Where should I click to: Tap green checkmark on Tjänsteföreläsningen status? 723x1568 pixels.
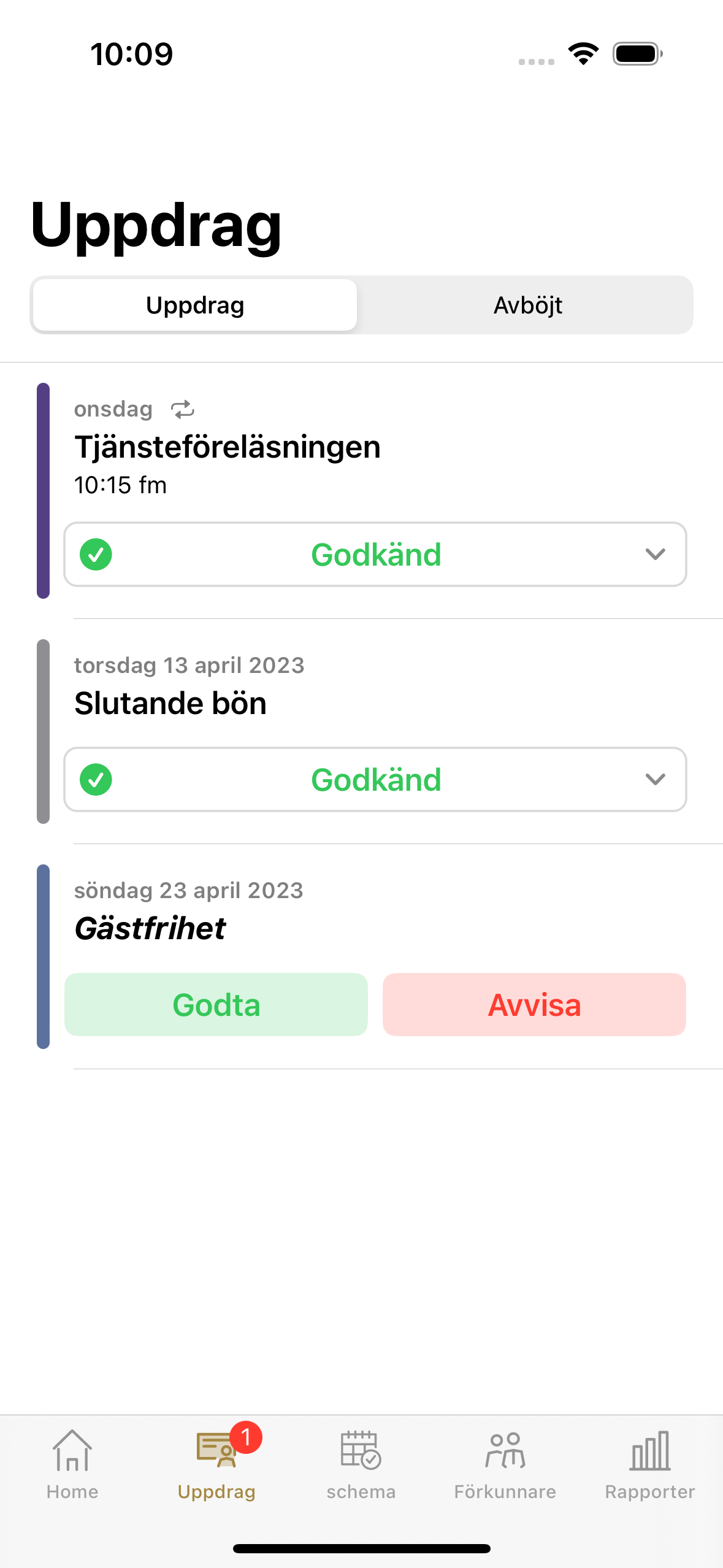[96, 555]
